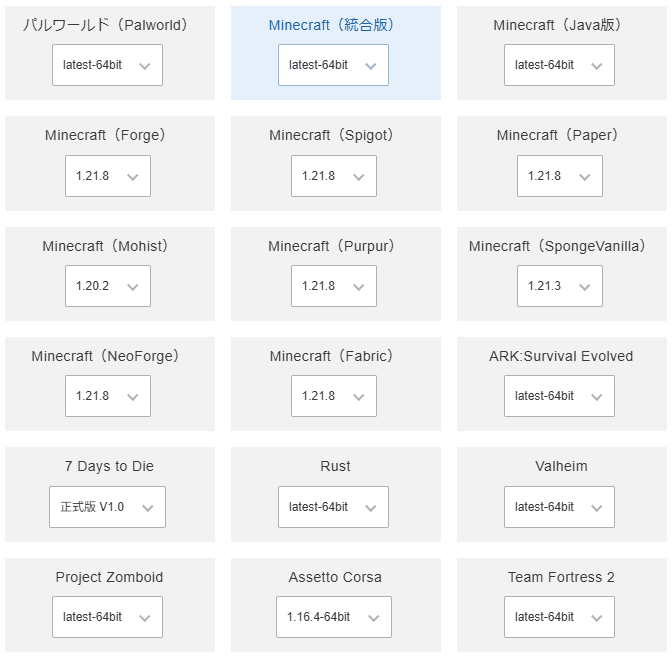Open the Minecraft Purpur version dropdown

coord(333,286)
